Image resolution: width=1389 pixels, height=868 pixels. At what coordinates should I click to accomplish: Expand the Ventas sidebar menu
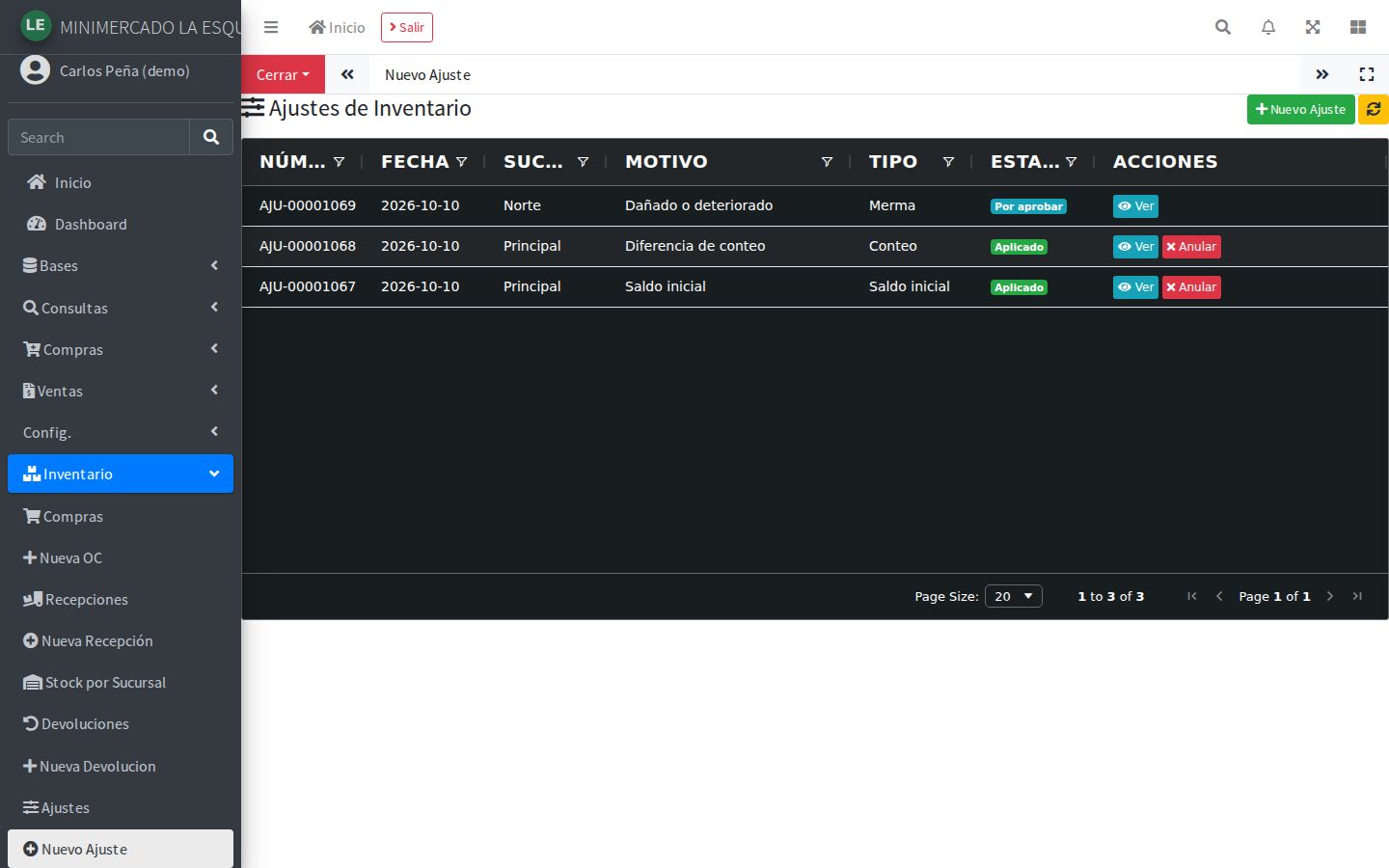[121, 391]
